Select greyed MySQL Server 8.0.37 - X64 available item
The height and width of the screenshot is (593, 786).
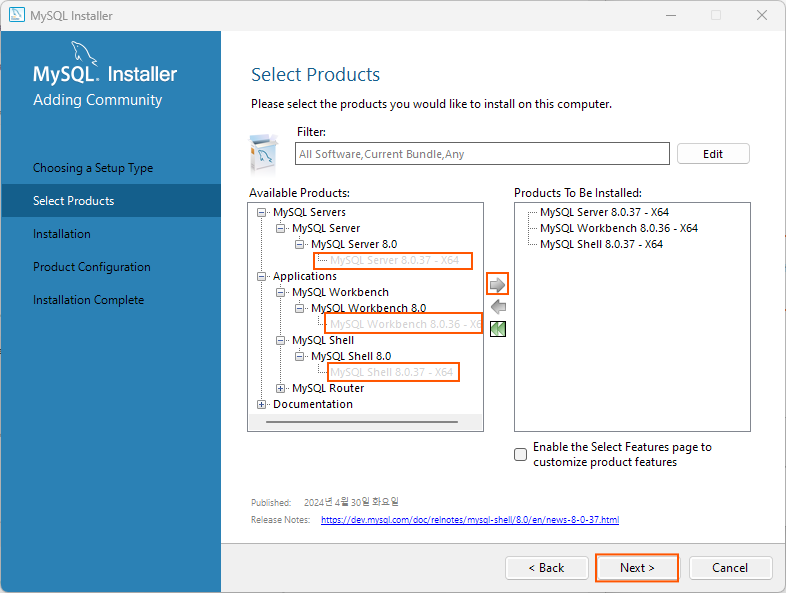394,261
